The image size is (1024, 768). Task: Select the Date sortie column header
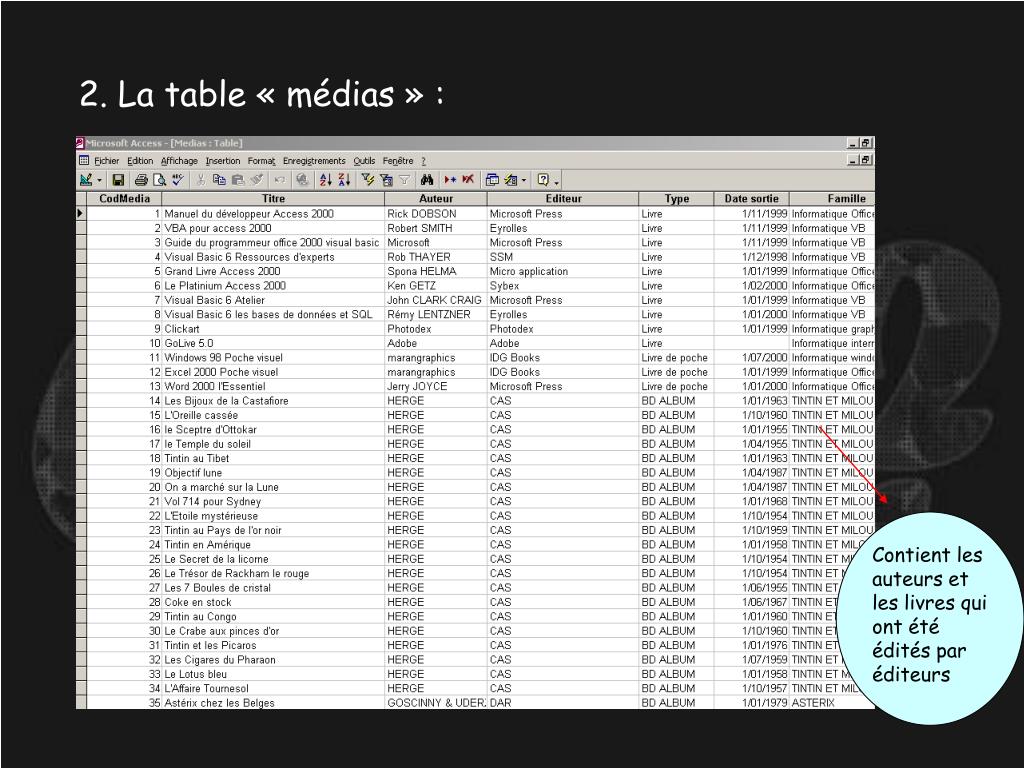(752, 199)
